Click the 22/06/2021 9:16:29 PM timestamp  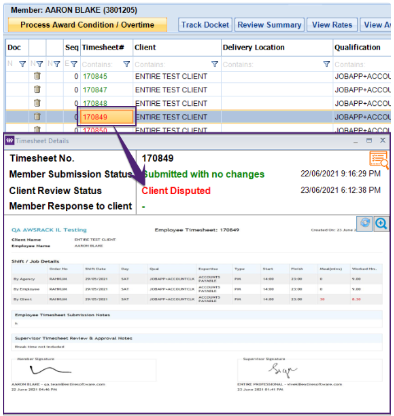(341, 174)
